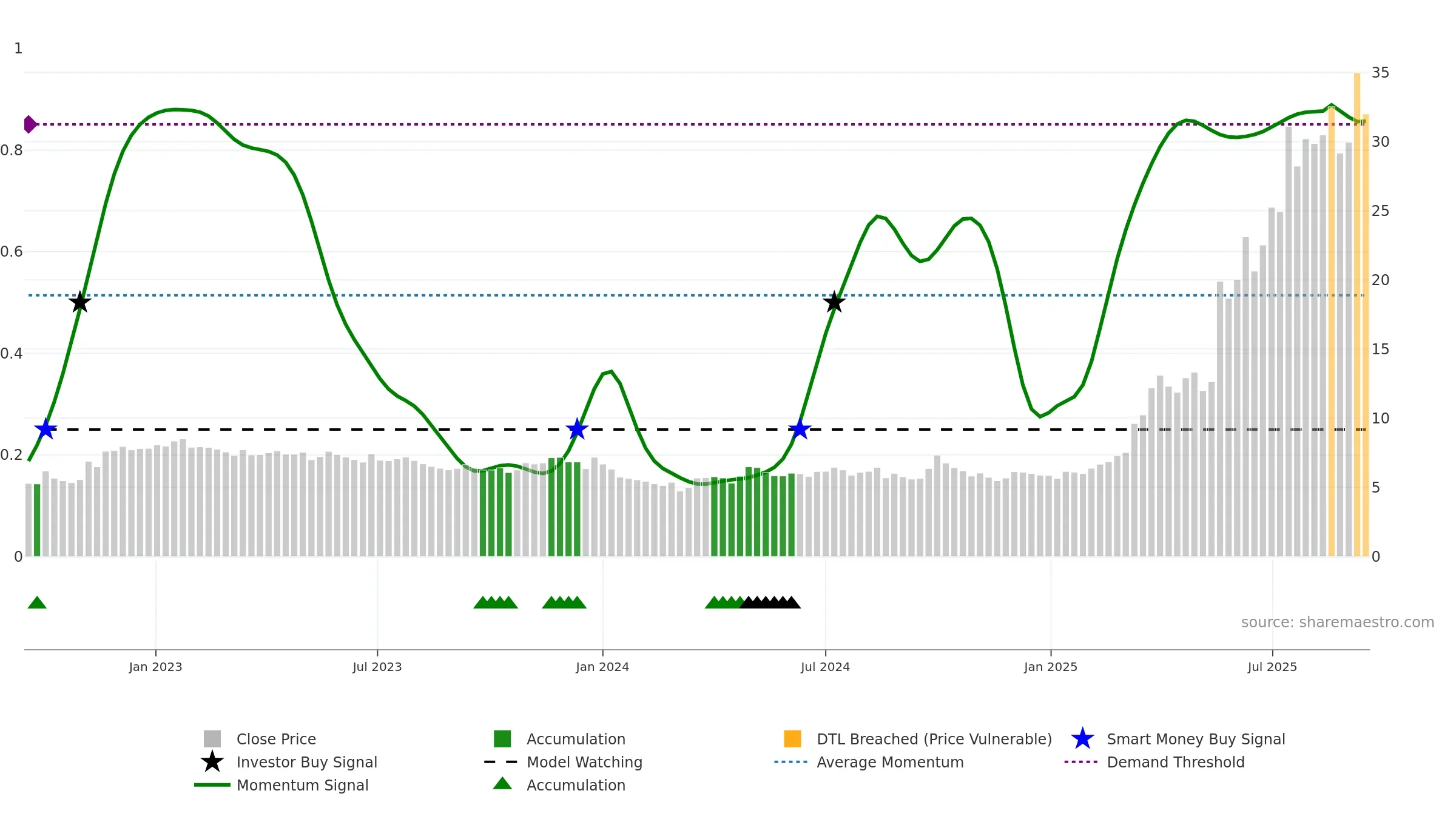Toggle the DTL Breached (Price Vulnerable) legend entry
1456x819 pixels.
918,739
